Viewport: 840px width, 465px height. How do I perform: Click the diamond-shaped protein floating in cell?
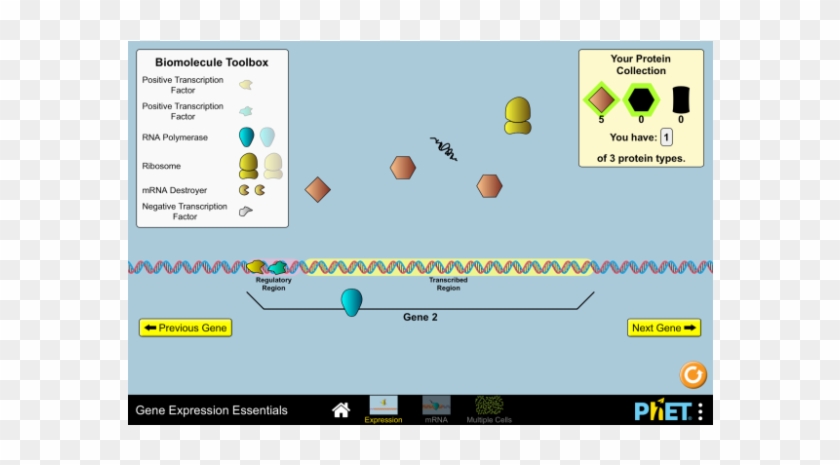click(x=318, y=190)
